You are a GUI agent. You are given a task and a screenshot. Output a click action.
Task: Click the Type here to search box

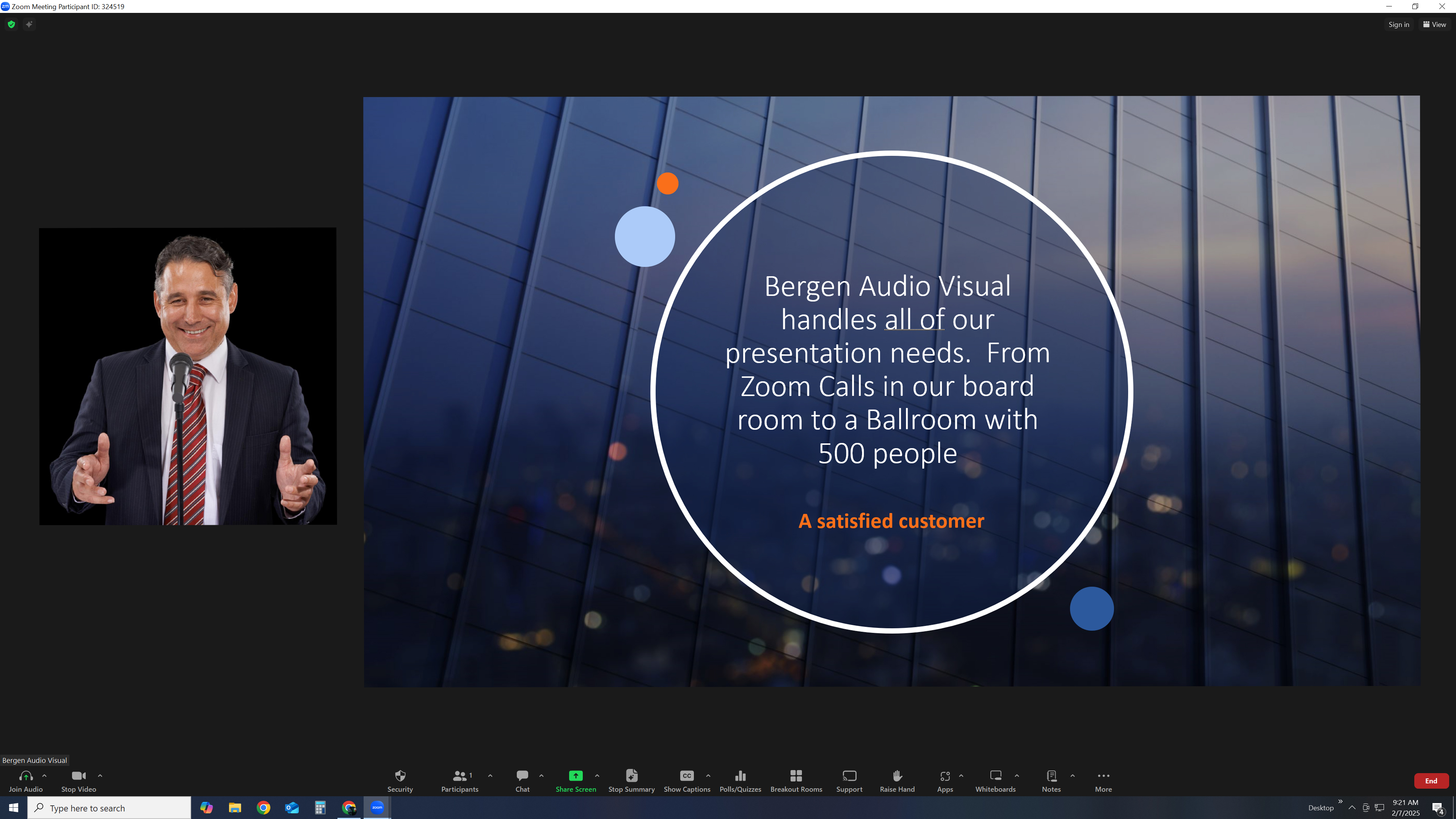pyautogui.click(x=109, y=808)
